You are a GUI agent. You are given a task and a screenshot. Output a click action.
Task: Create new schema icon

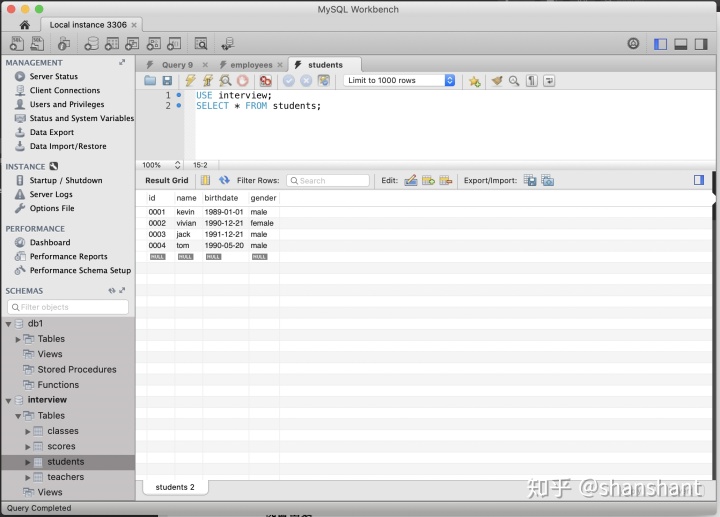click(91, 44)
